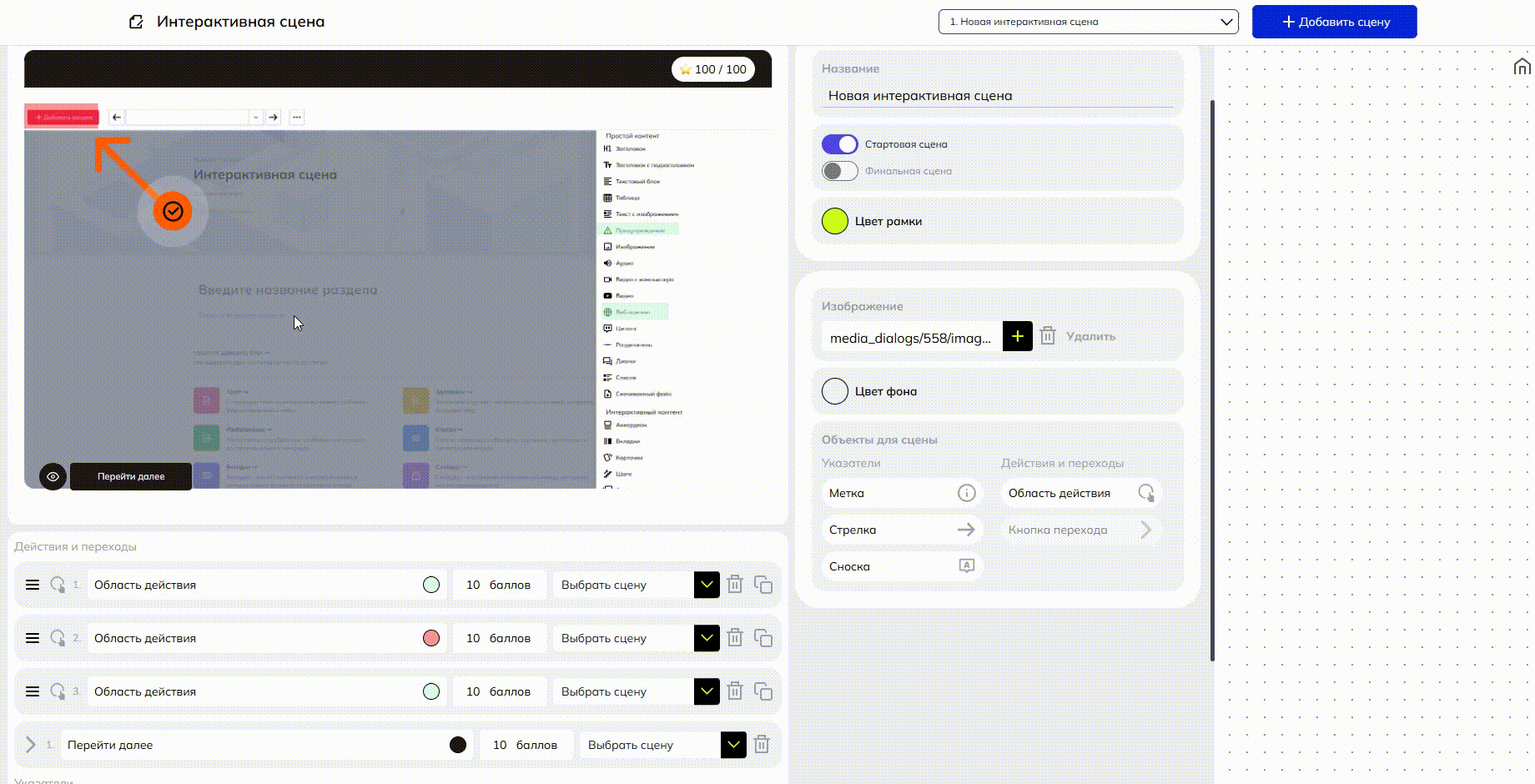The height and width of the screenshot is (784, 1535).
Task: Select the Область действия object item
Action: (1080, 493)
